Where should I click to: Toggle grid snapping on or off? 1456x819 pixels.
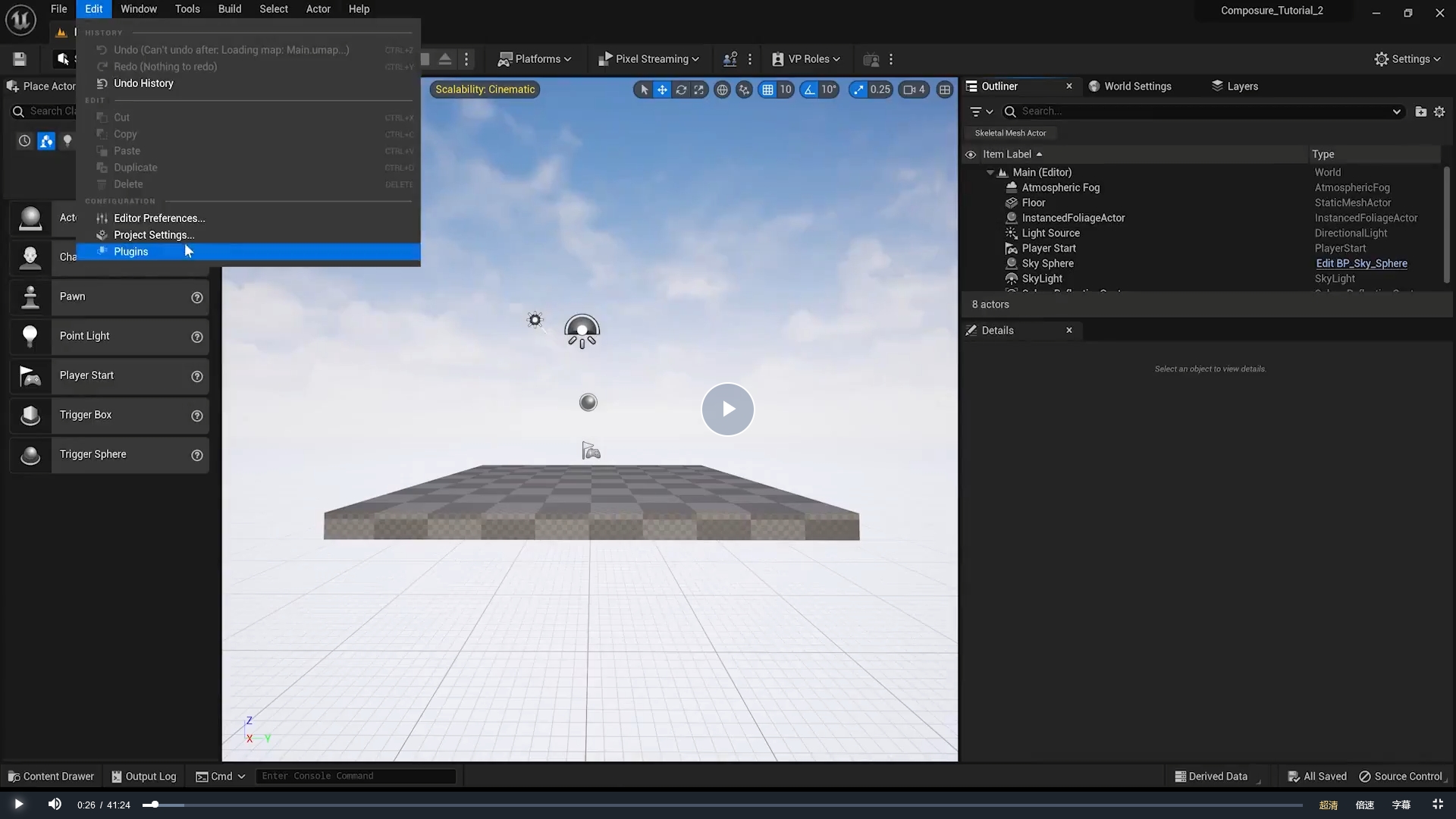click(767, 89)
